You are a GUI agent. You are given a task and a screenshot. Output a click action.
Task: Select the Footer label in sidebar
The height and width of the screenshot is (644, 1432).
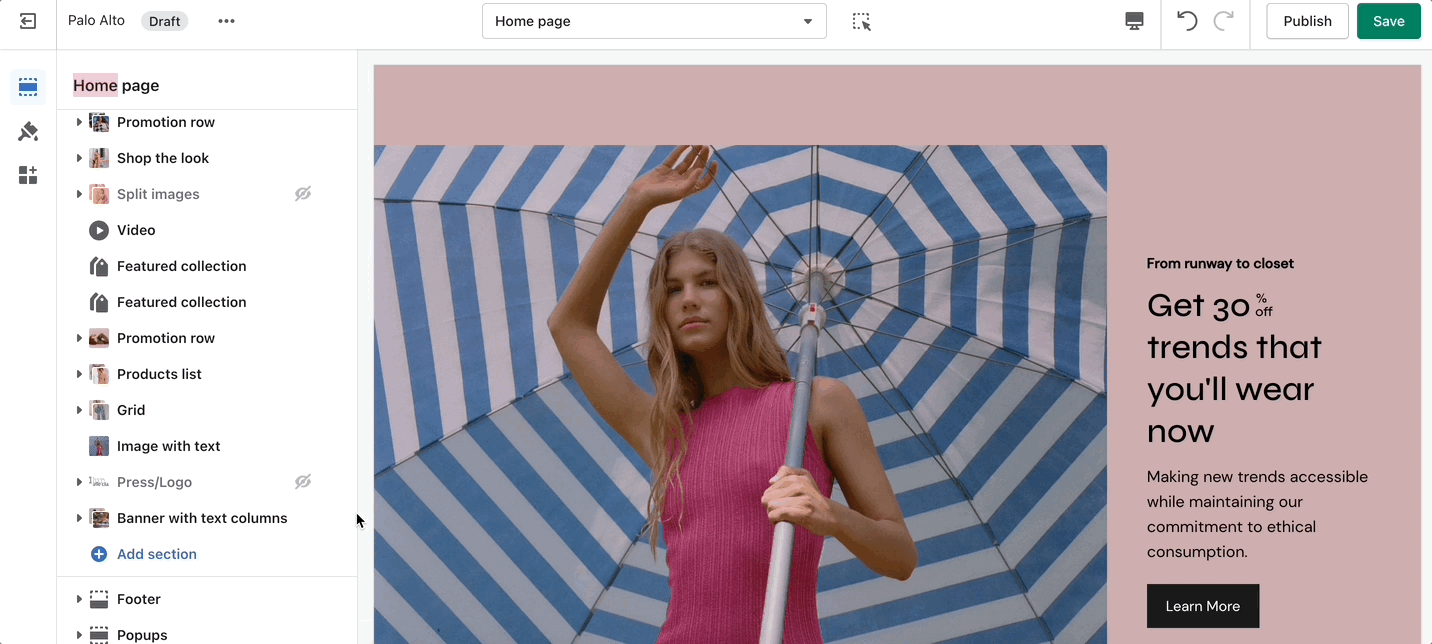(139, 599)
